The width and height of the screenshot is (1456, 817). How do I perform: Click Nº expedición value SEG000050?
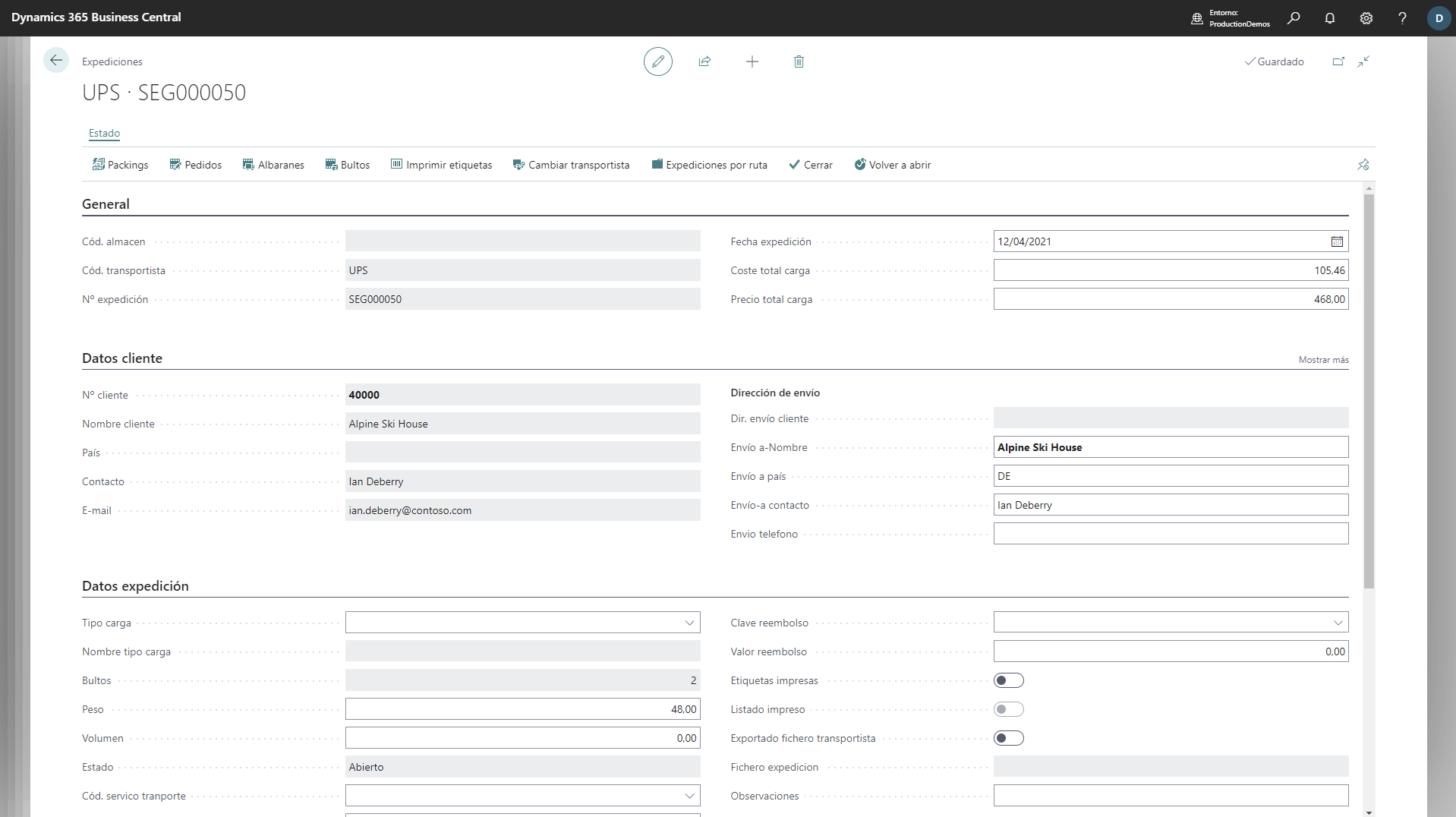[522, 299]
